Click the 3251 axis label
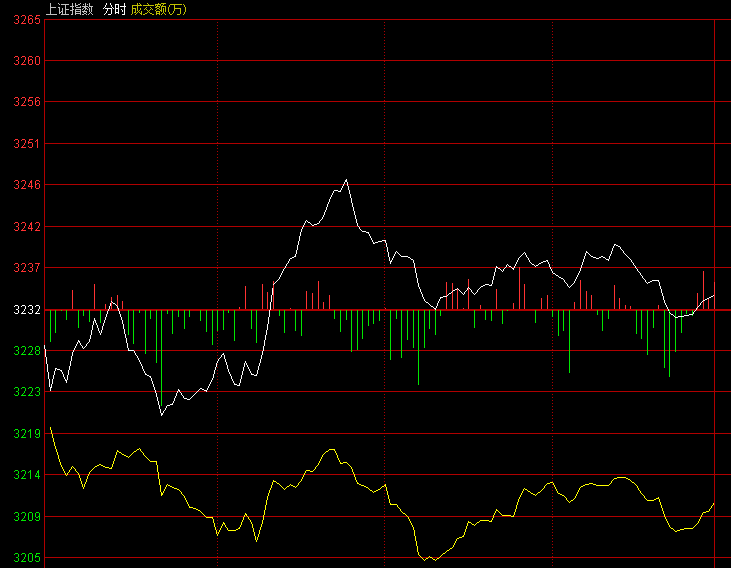This screenshot has width=731, height=568. (x=27, y=144)
